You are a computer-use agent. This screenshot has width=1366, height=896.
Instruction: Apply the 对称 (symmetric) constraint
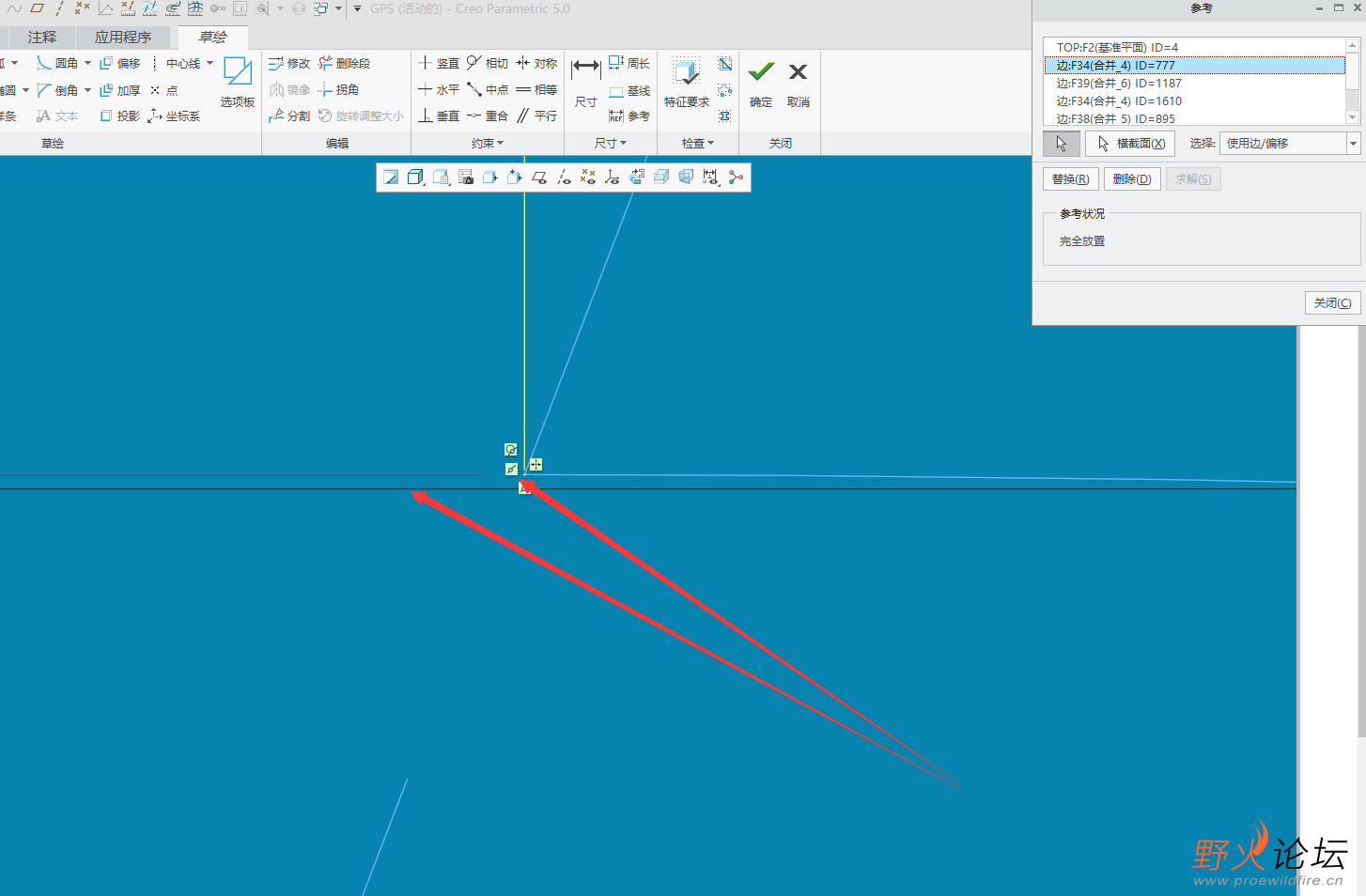pyautogui.click(x=536, y=63)
